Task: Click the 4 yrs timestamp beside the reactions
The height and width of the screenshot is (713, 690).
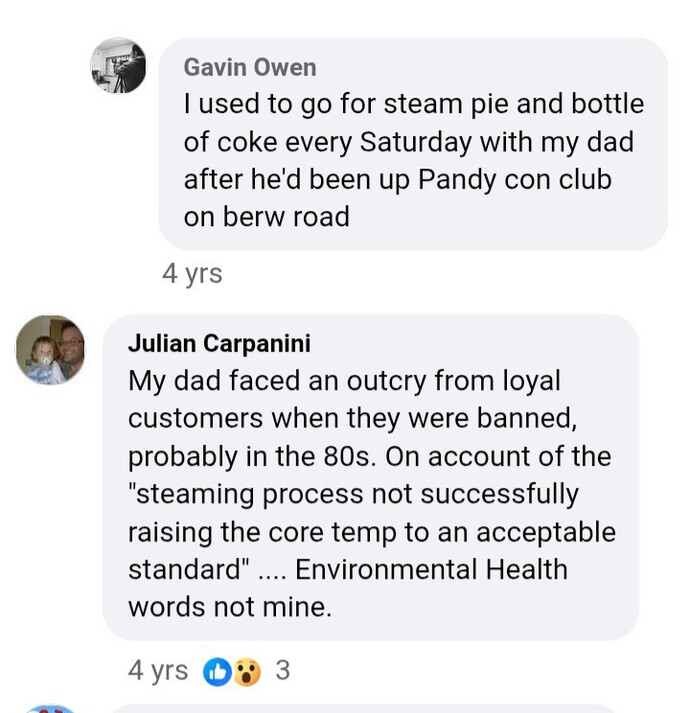Action: click(x=158, y=670)
